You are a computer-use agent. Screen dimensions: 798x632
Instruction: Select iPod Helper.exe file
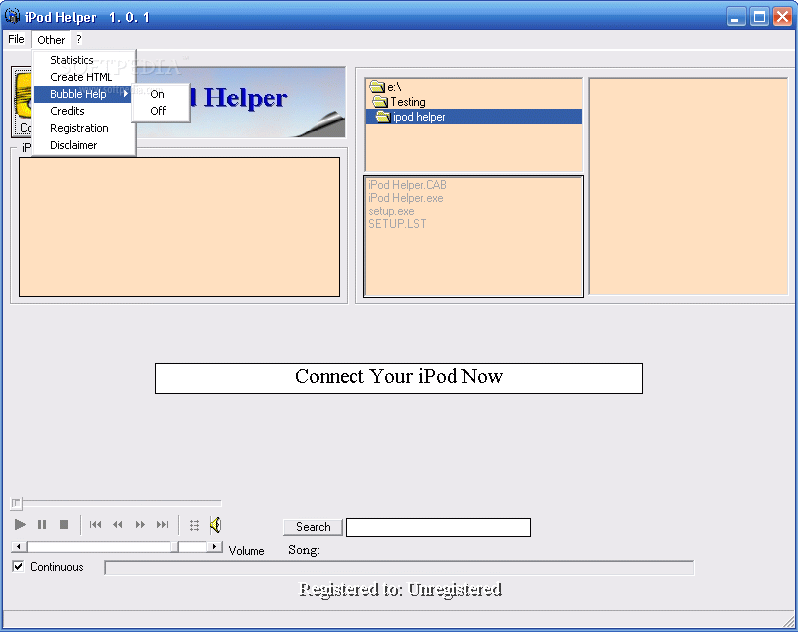pos(406,198)
